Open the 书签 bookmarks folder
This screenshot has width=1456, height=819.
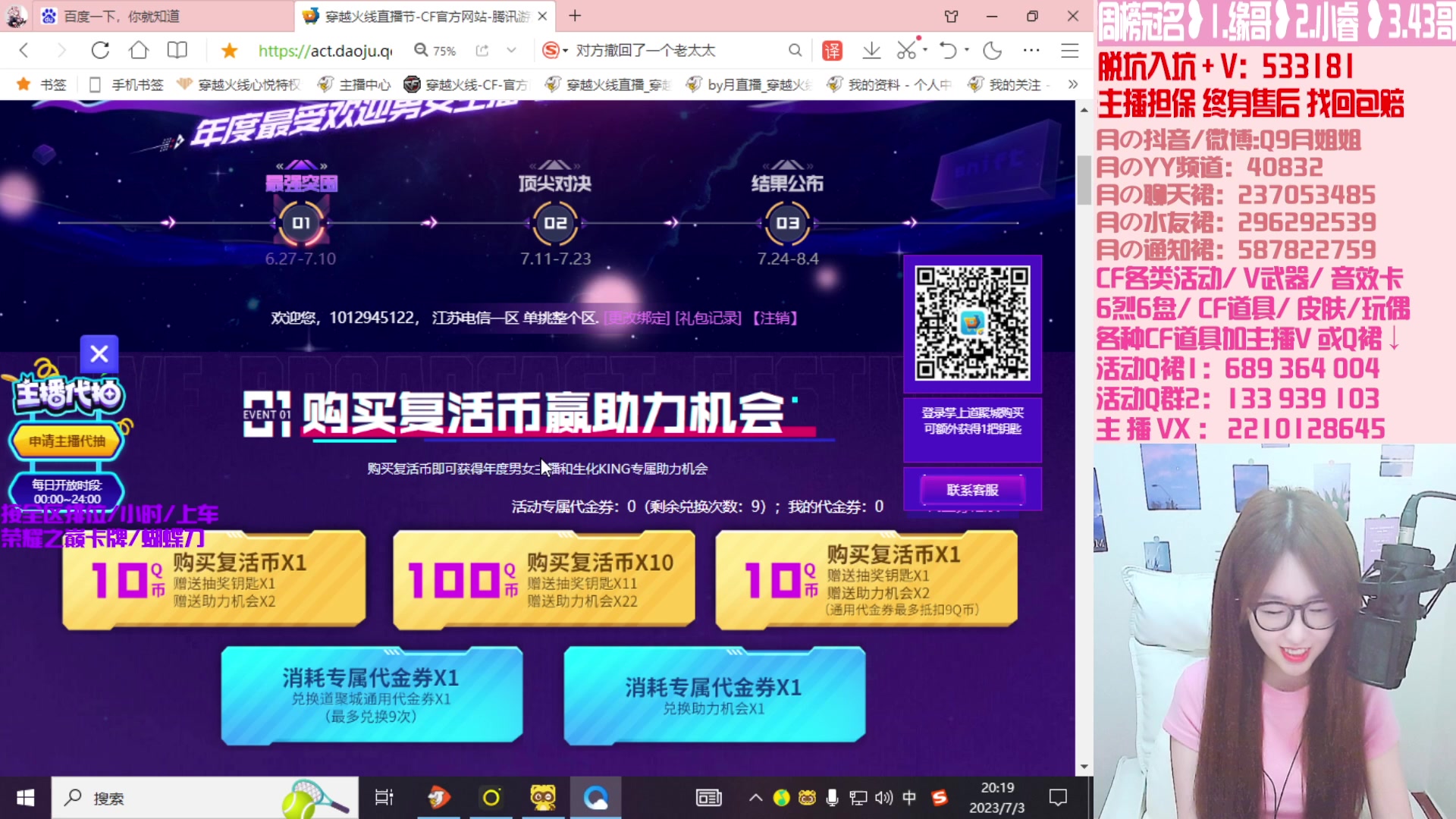pos(42,84)
